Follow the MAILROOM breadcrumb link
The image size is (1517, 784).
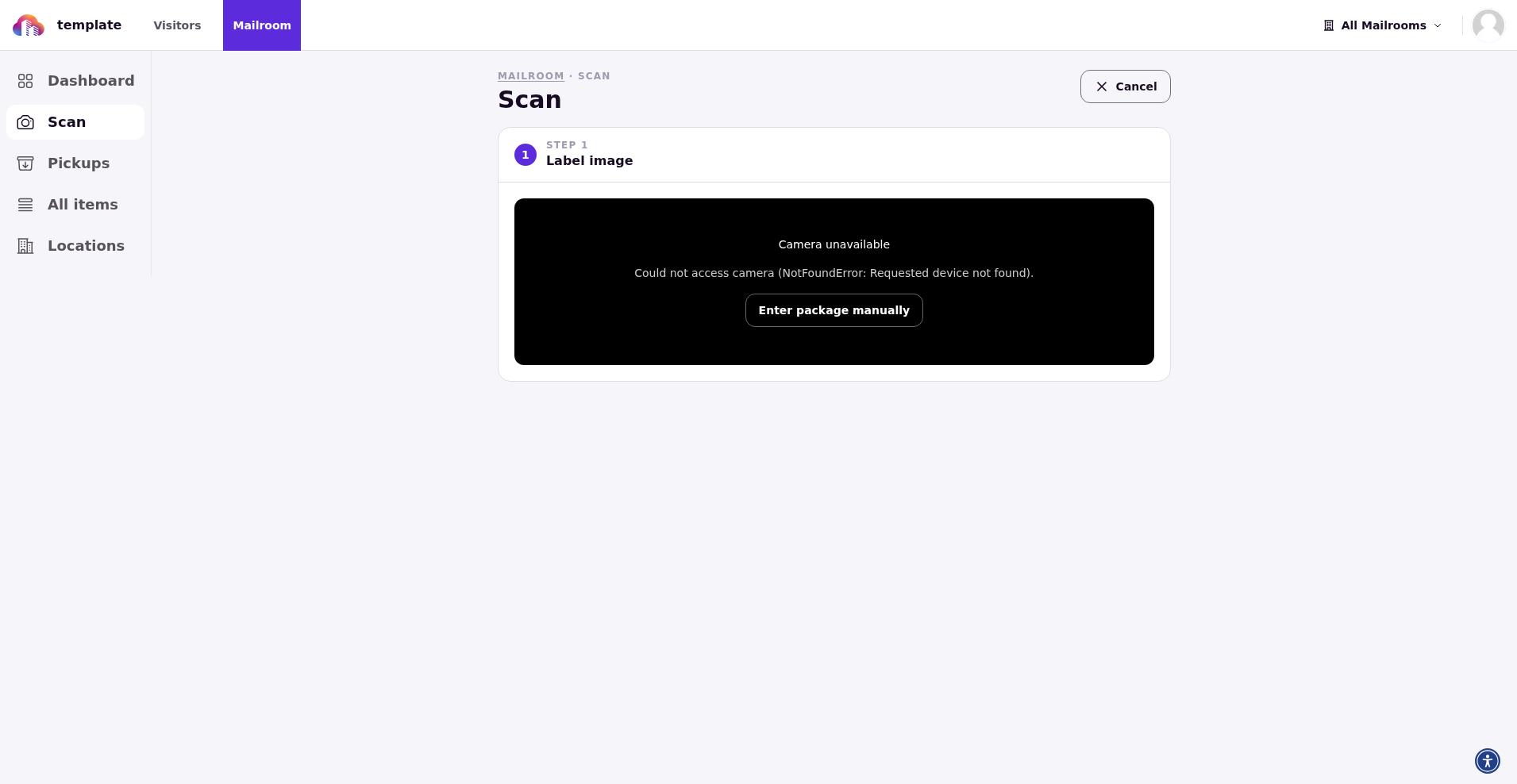point(531,76)
